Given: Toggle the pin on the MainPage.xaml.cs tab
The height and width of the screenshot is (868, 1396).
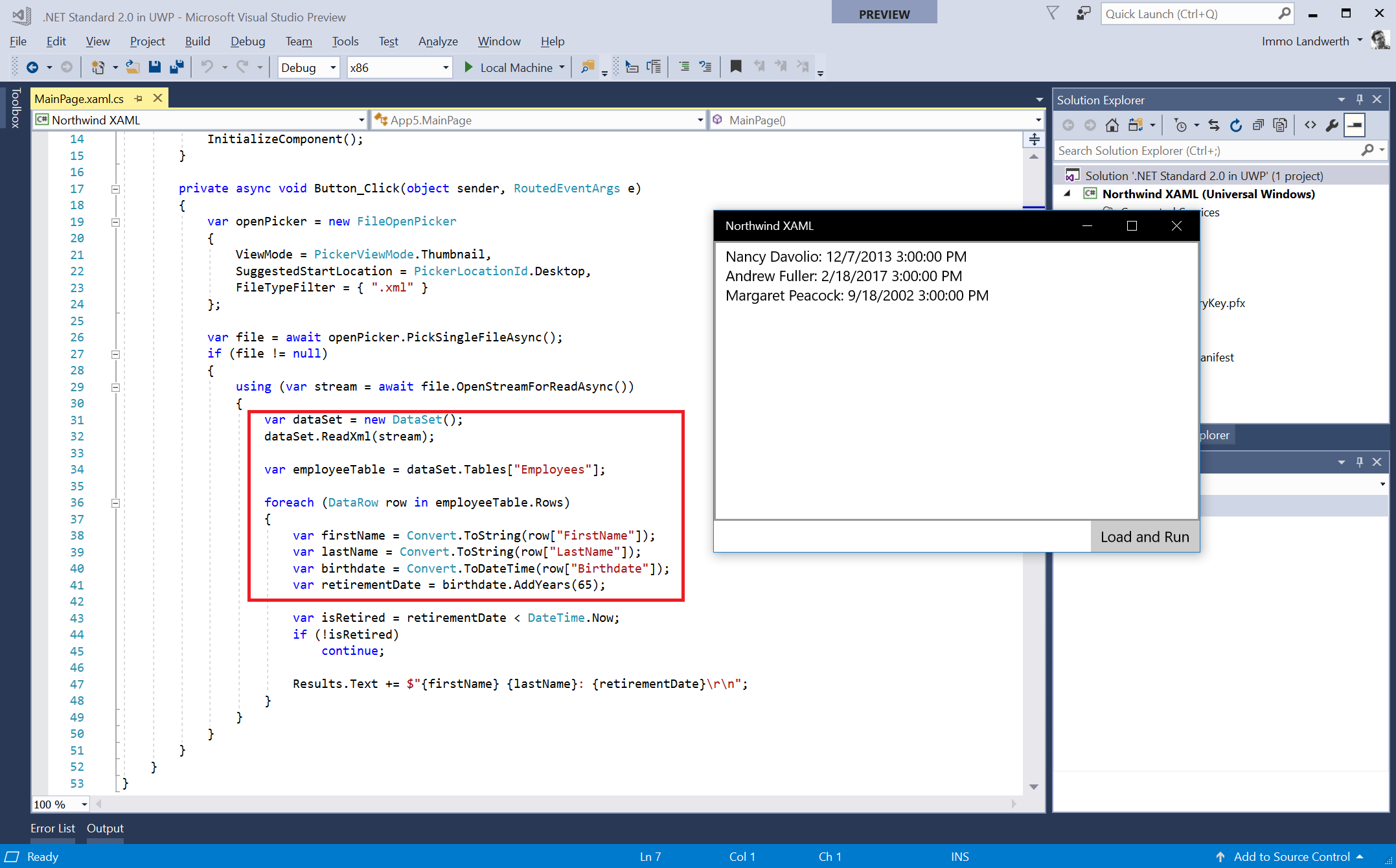Looking at the screenshot, I should pos(138,98).
